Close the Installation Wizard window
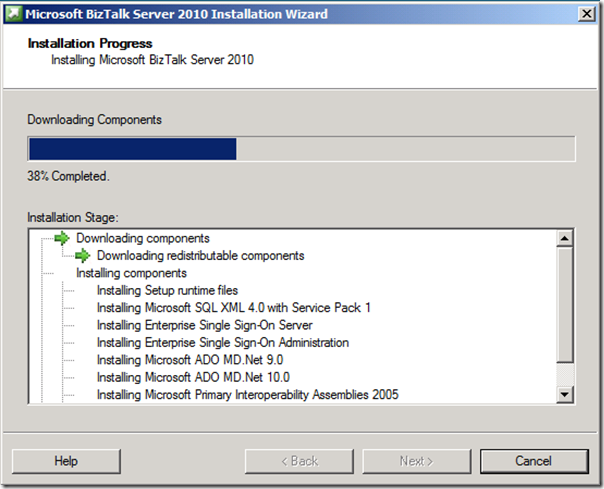 [x=586, y=14]
